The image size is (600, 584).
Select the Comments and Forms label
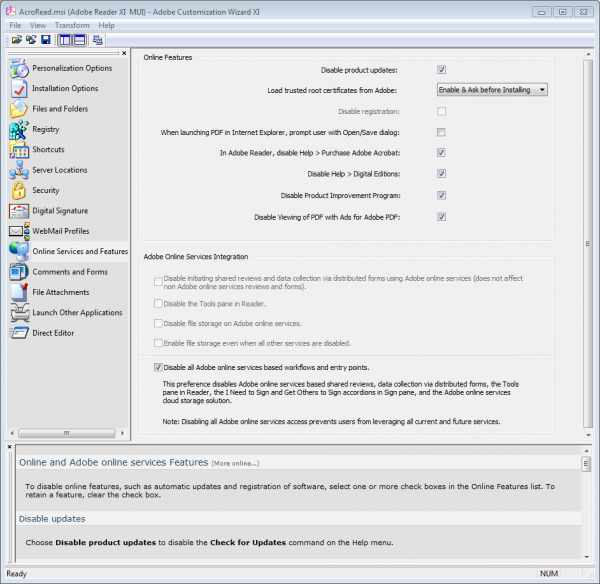70,272
